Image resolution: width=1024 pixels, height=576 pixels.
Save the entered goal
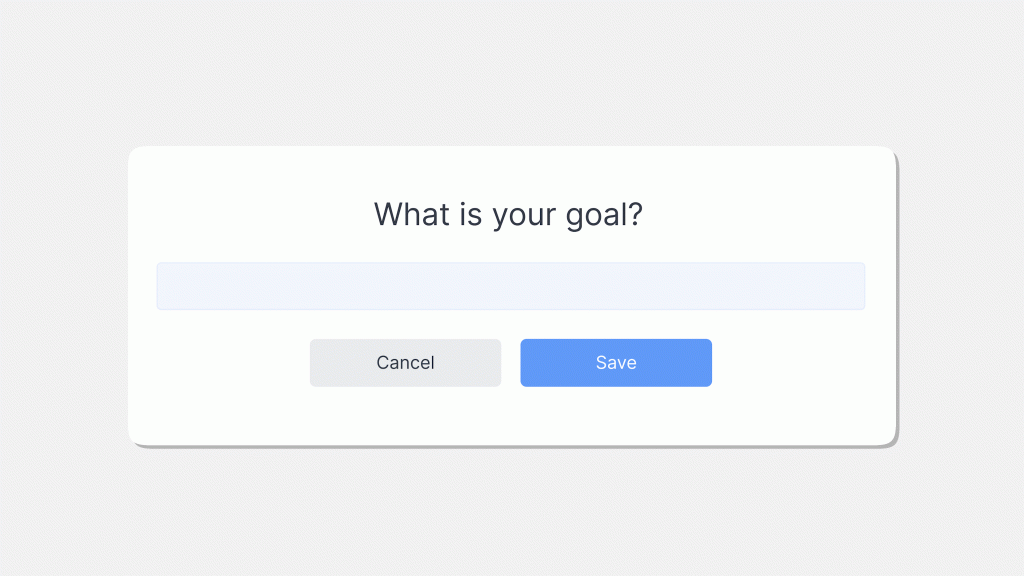(x=616, y=362)
